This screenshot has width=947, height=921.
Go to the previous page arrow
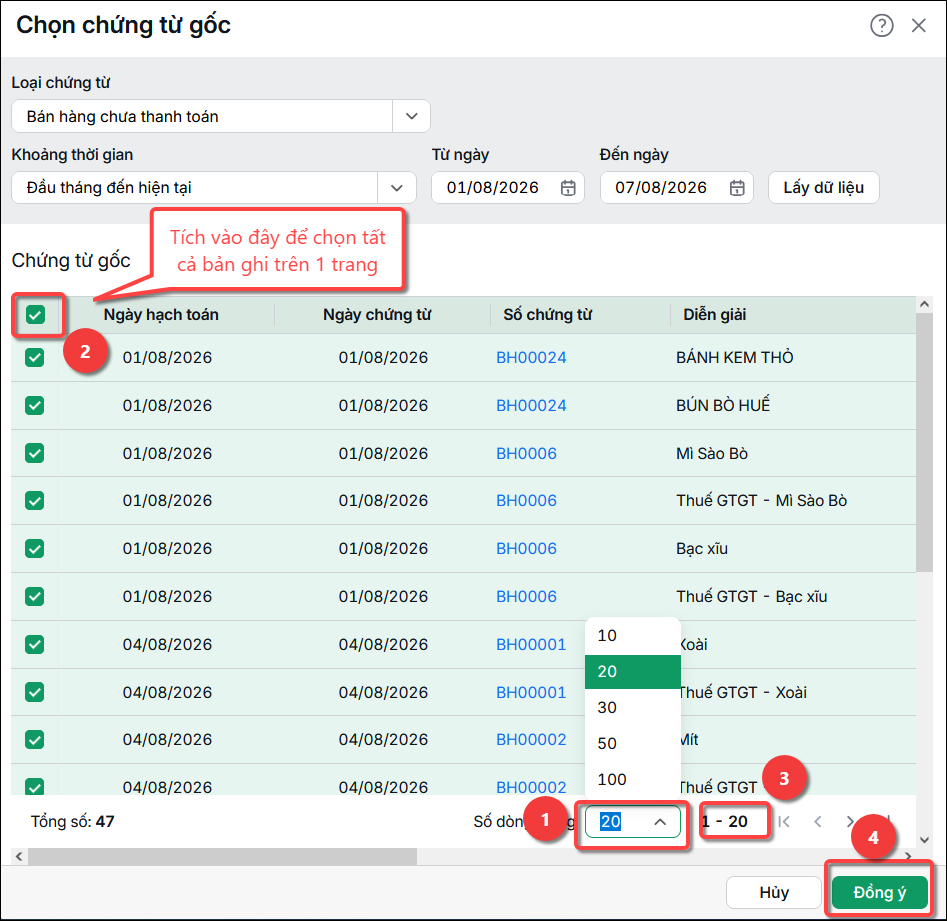(x=818, y=821)
